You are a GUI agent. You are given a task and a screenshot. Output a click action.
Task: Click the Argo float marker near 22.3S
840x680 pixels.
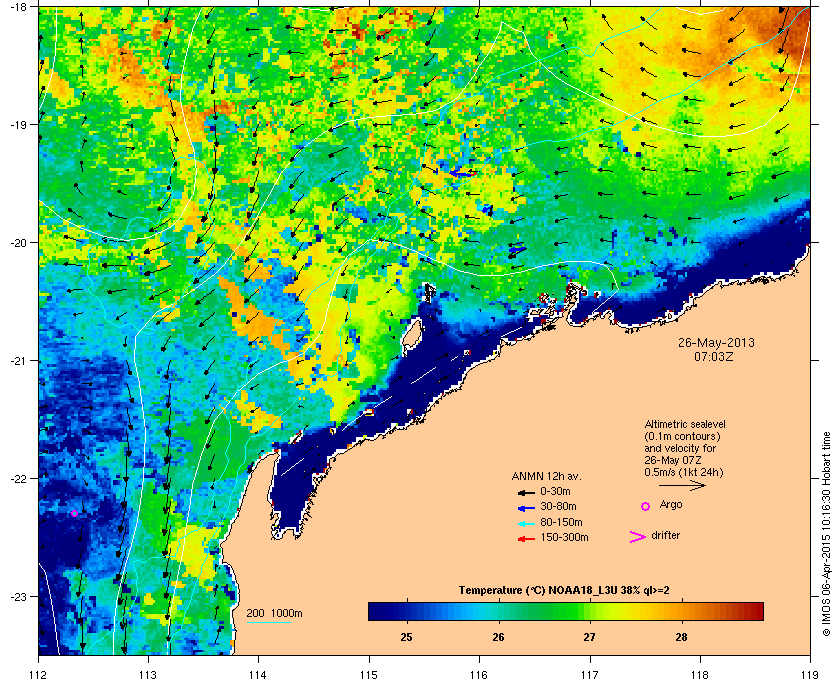[74, 513]
